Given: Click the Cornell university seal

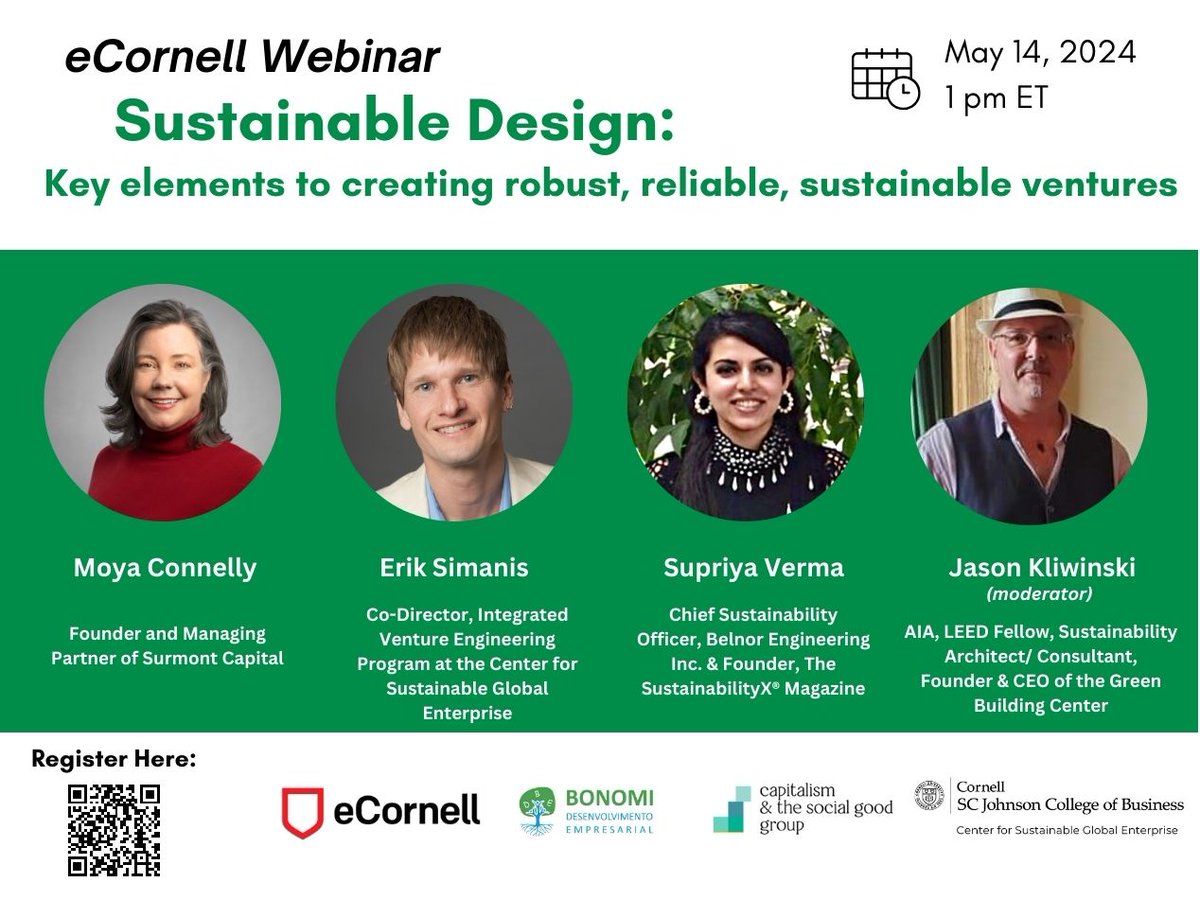Looking at the screenshot, I should tap(930, 795).
